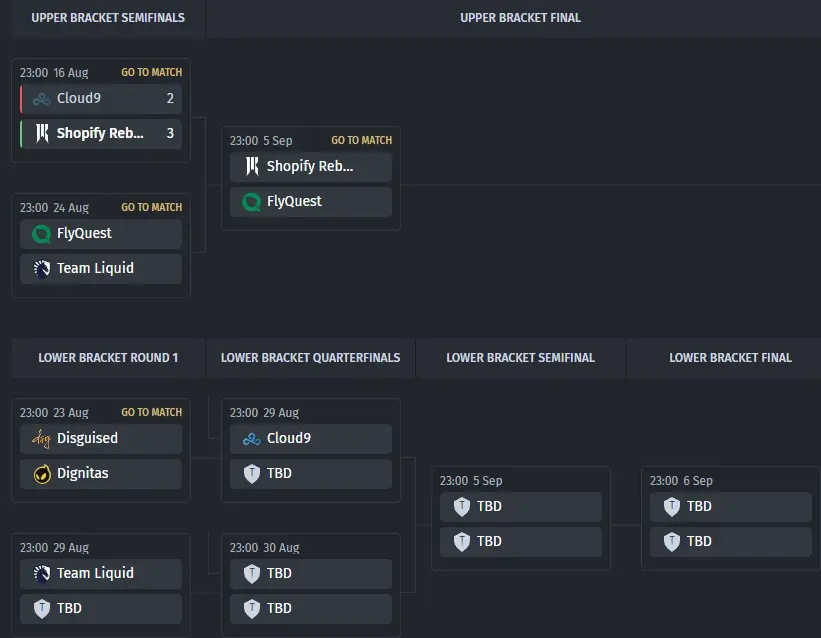This screenshot has width=821, height=638.
Task: Click FlyQuest name in upper bracket final
Action: 294,202
